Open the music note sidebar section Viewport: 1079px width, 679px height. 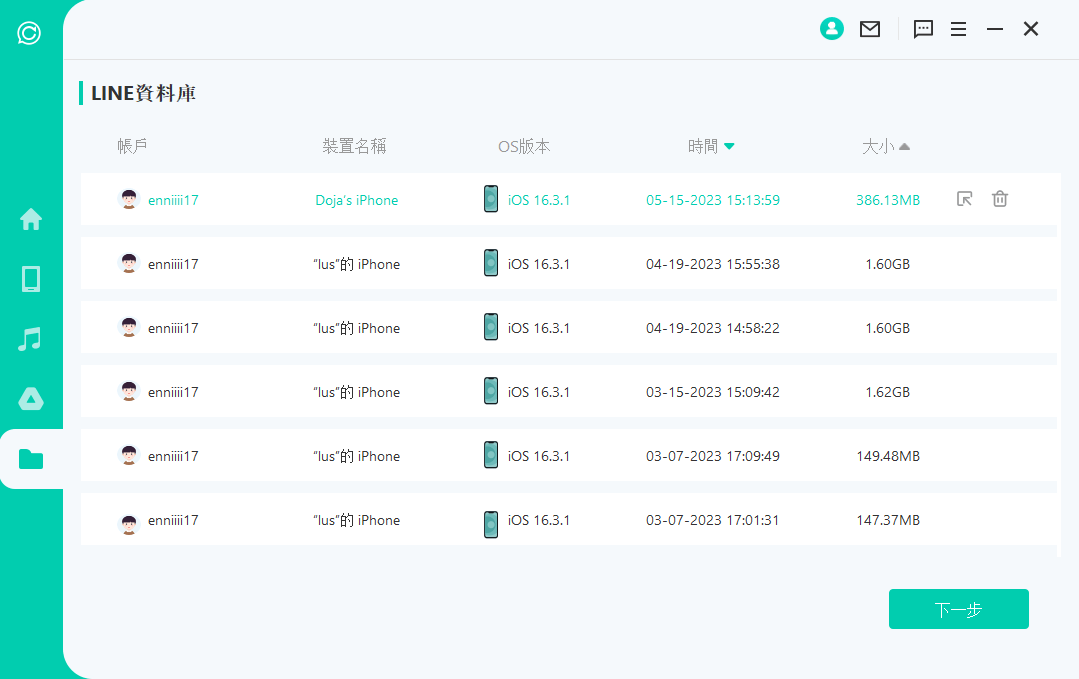(31, 339)
